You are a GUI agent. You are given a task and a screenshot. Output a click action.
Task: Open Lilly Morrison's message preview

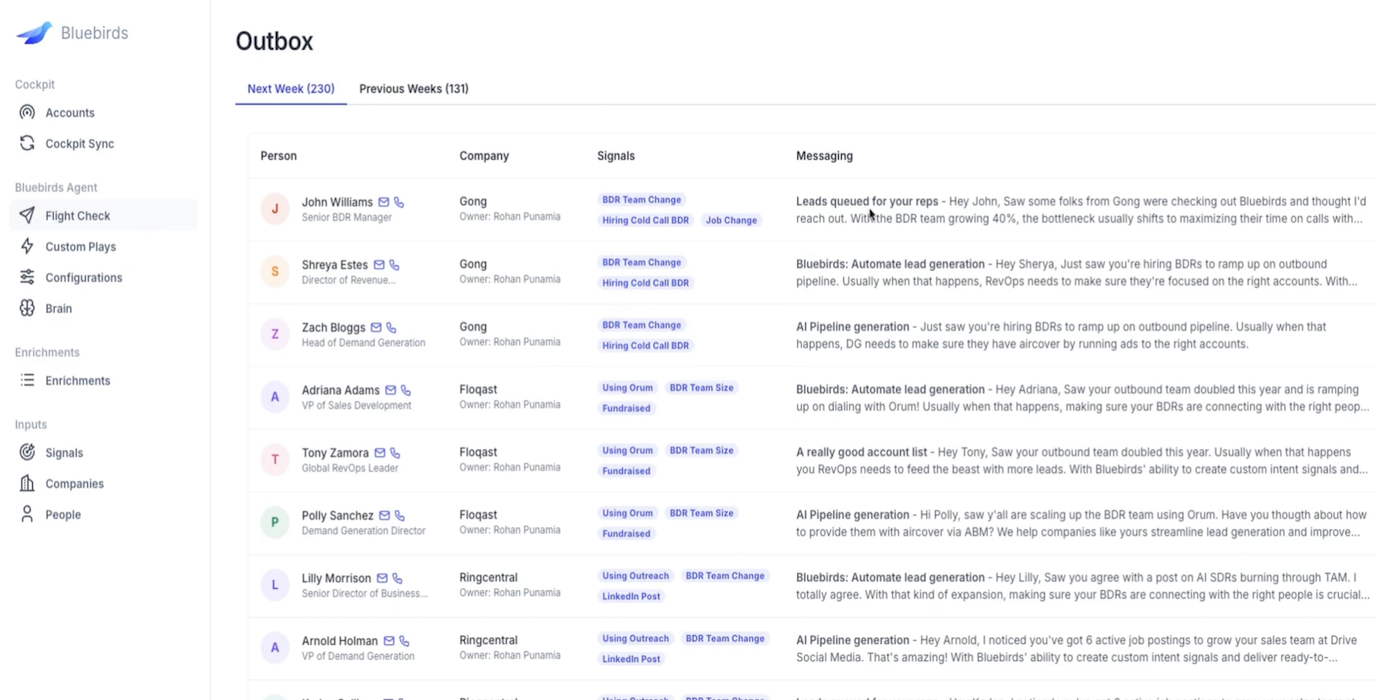coord(1082,586)
